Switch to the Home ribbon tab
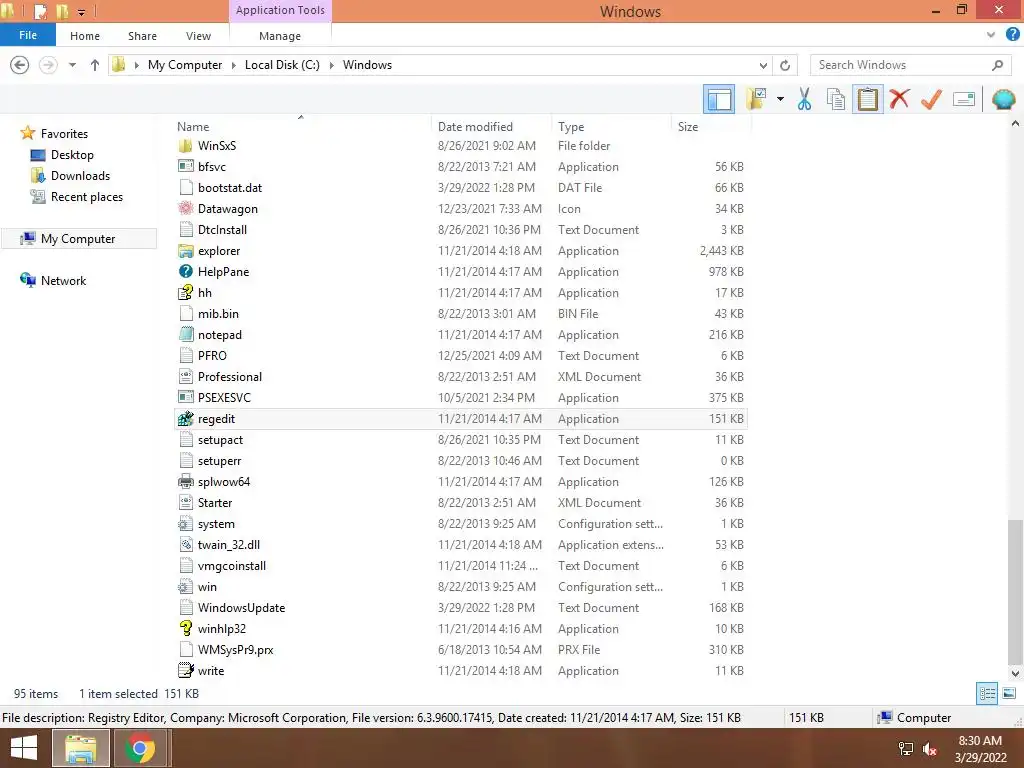The image size is (1024, 768). click(x=85, y=36)
